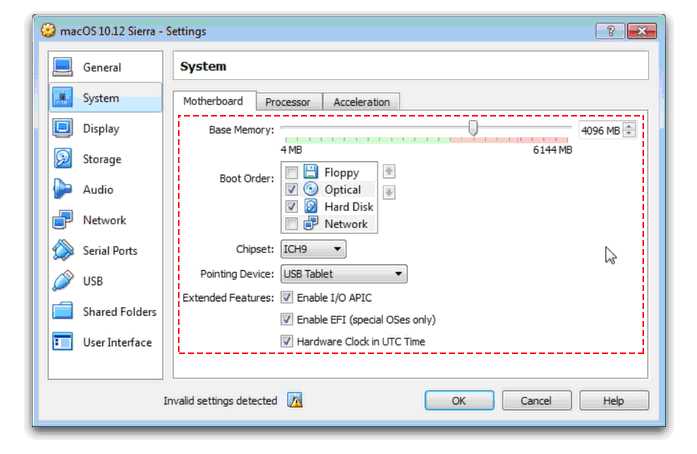Open the Display monitor icon
This screenshot has height=454, width=697.
pyautogui.click(x=63, y=128)
